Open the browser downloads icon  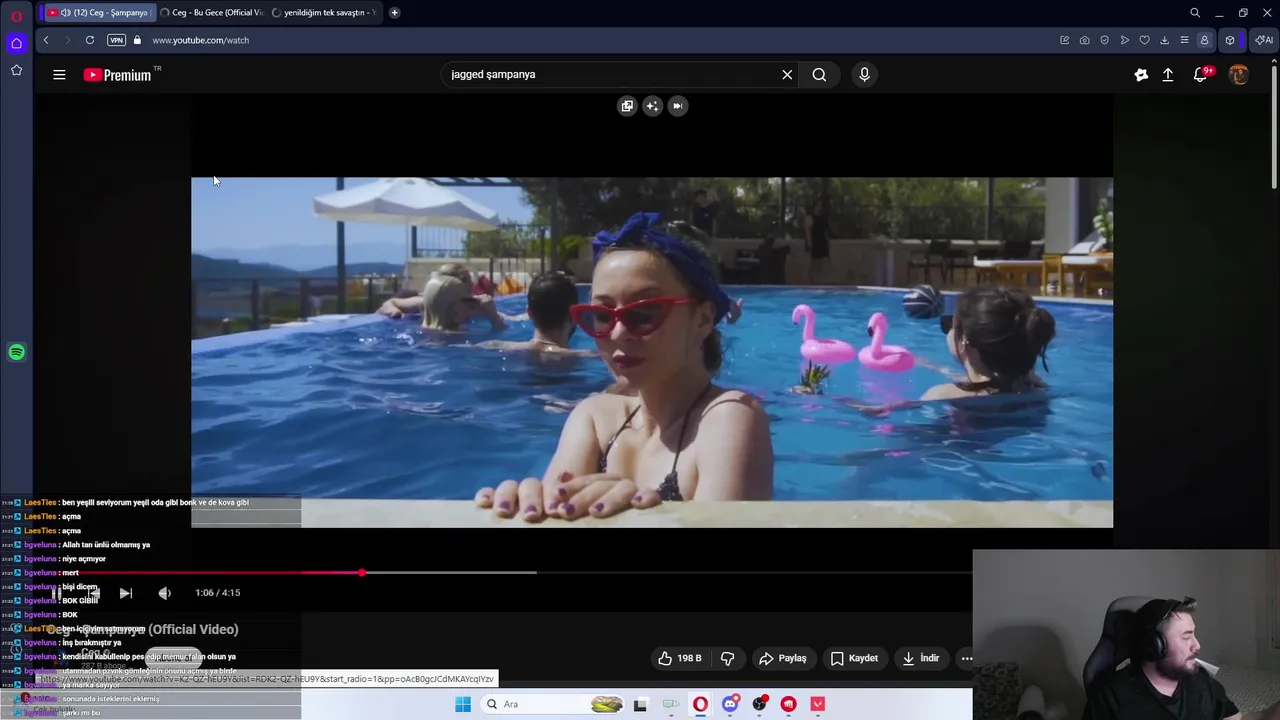[1164, 40]
